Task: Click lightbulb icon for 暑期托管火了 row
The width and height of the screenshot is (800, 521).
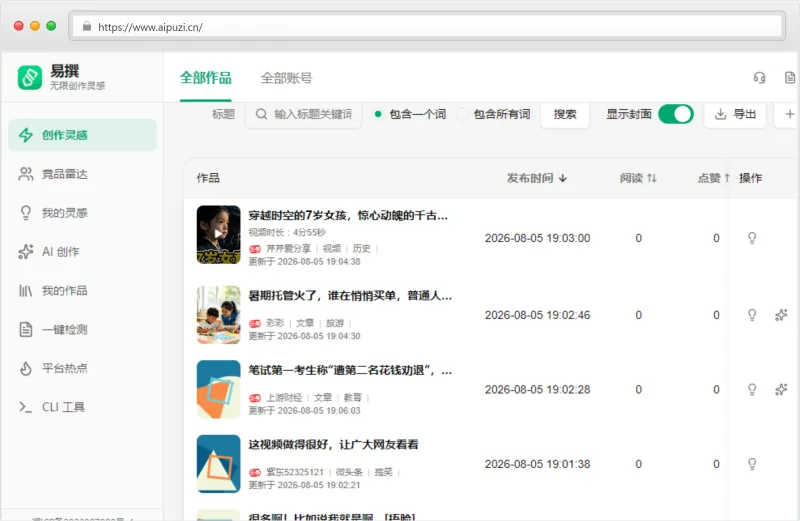Action: click(x=752, y=315)
